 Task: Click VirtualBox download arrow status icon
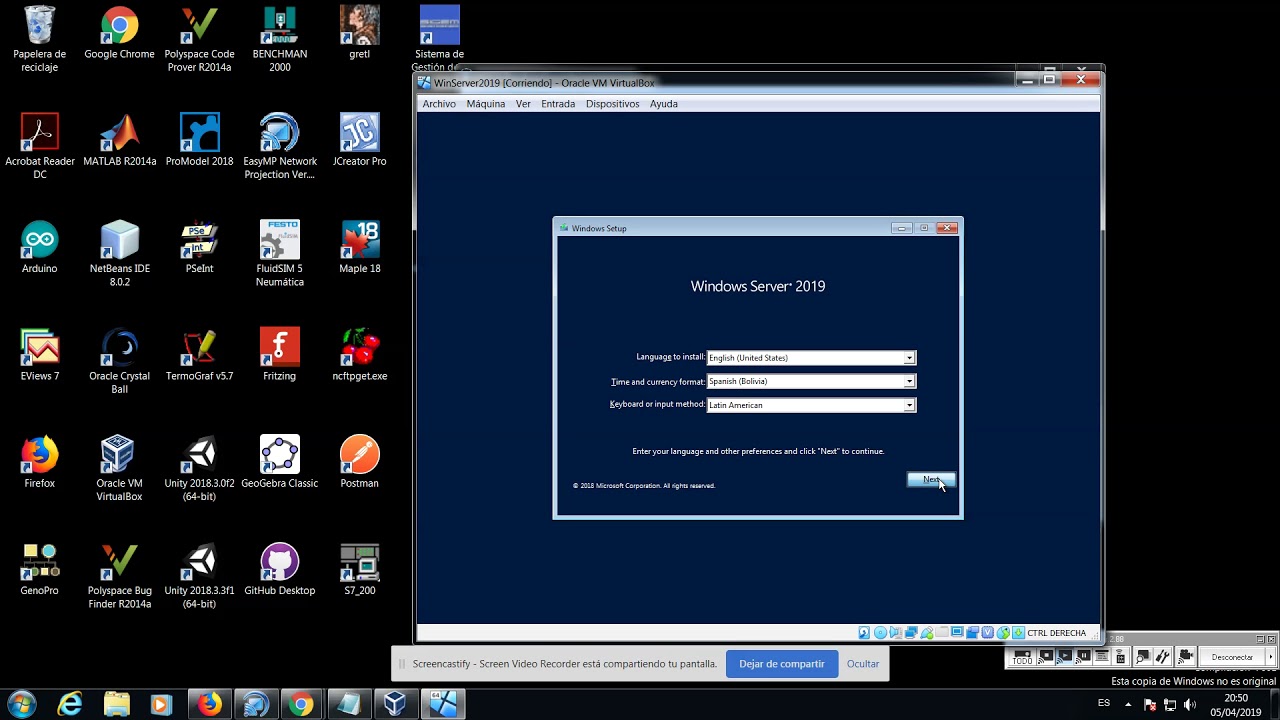1018,633
